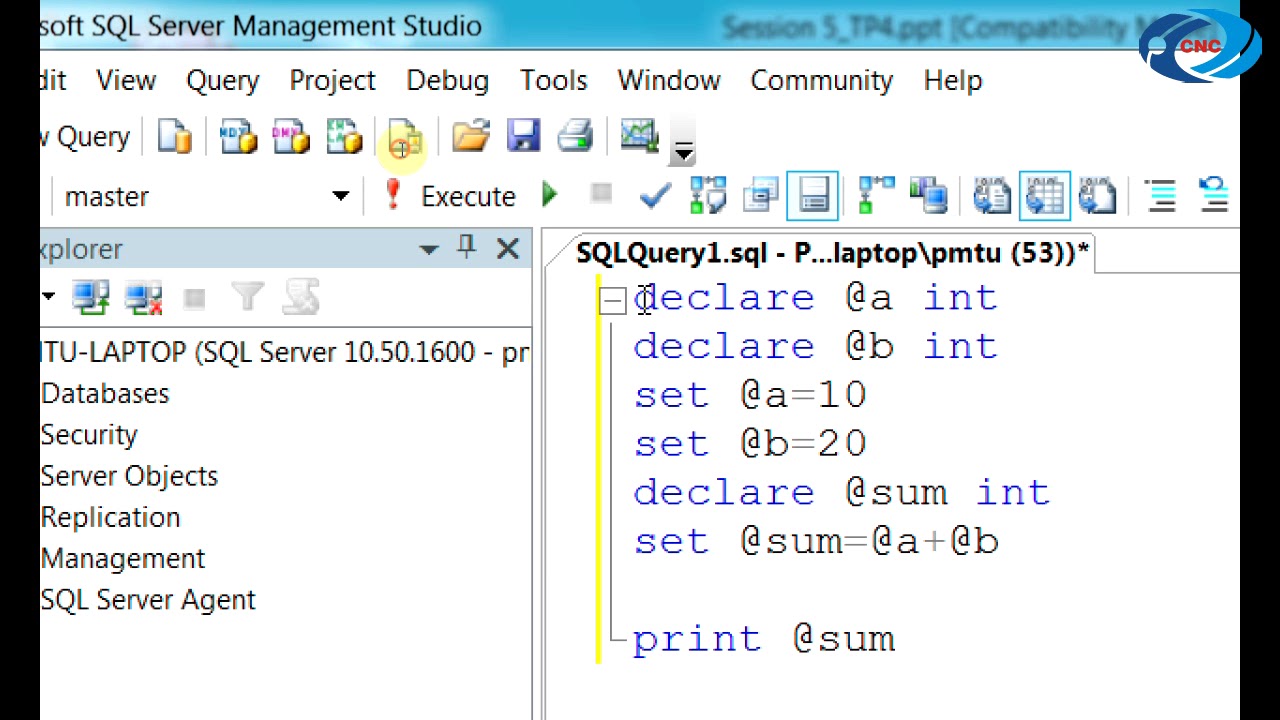The image size is (1280, 720).
Task: Select the SQL Server Agent tree node
Action: [148, 600]
